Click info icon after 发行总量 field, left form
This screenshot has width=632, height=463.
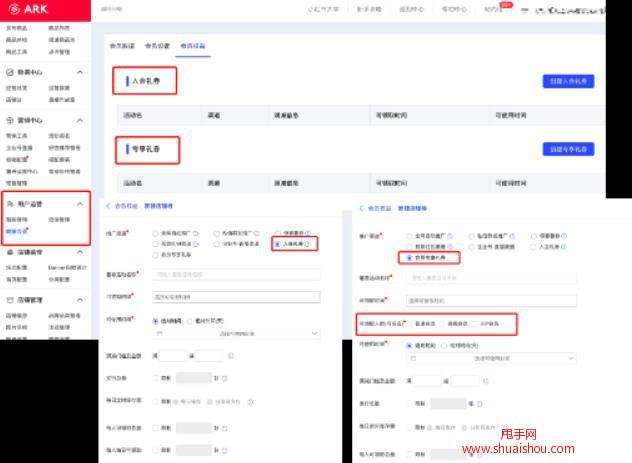(x=225, y=378)
